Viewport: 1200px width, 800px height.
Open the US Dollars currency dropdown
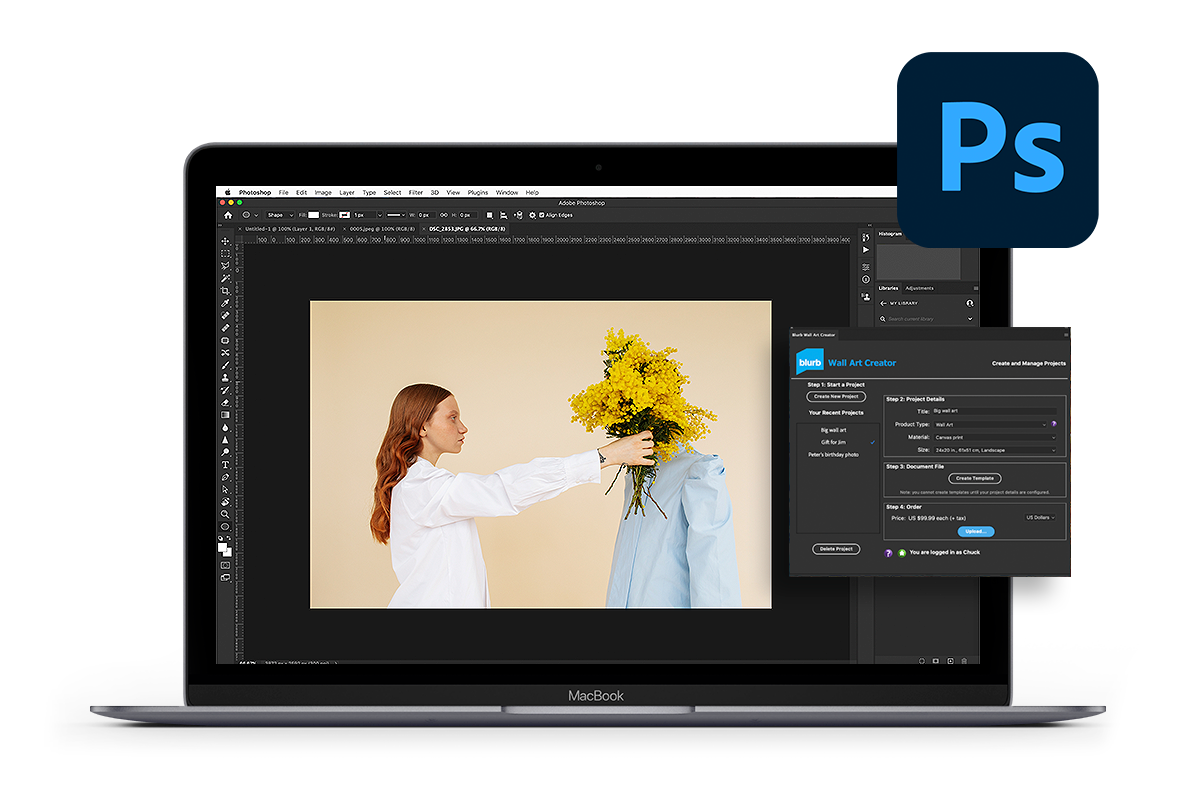pos(1040,518)
